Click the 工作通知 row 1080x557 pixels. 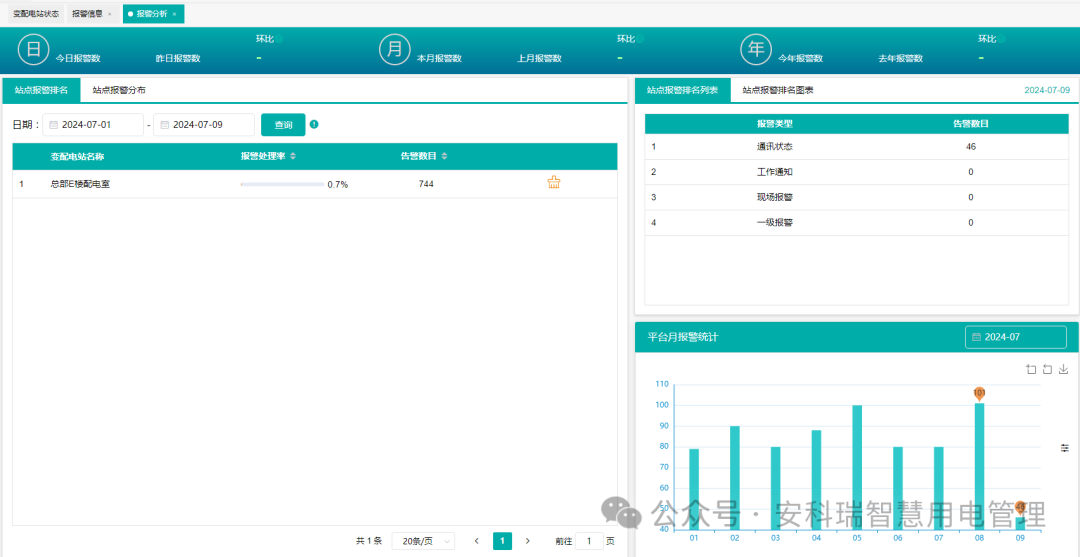(x=856, y=172)
